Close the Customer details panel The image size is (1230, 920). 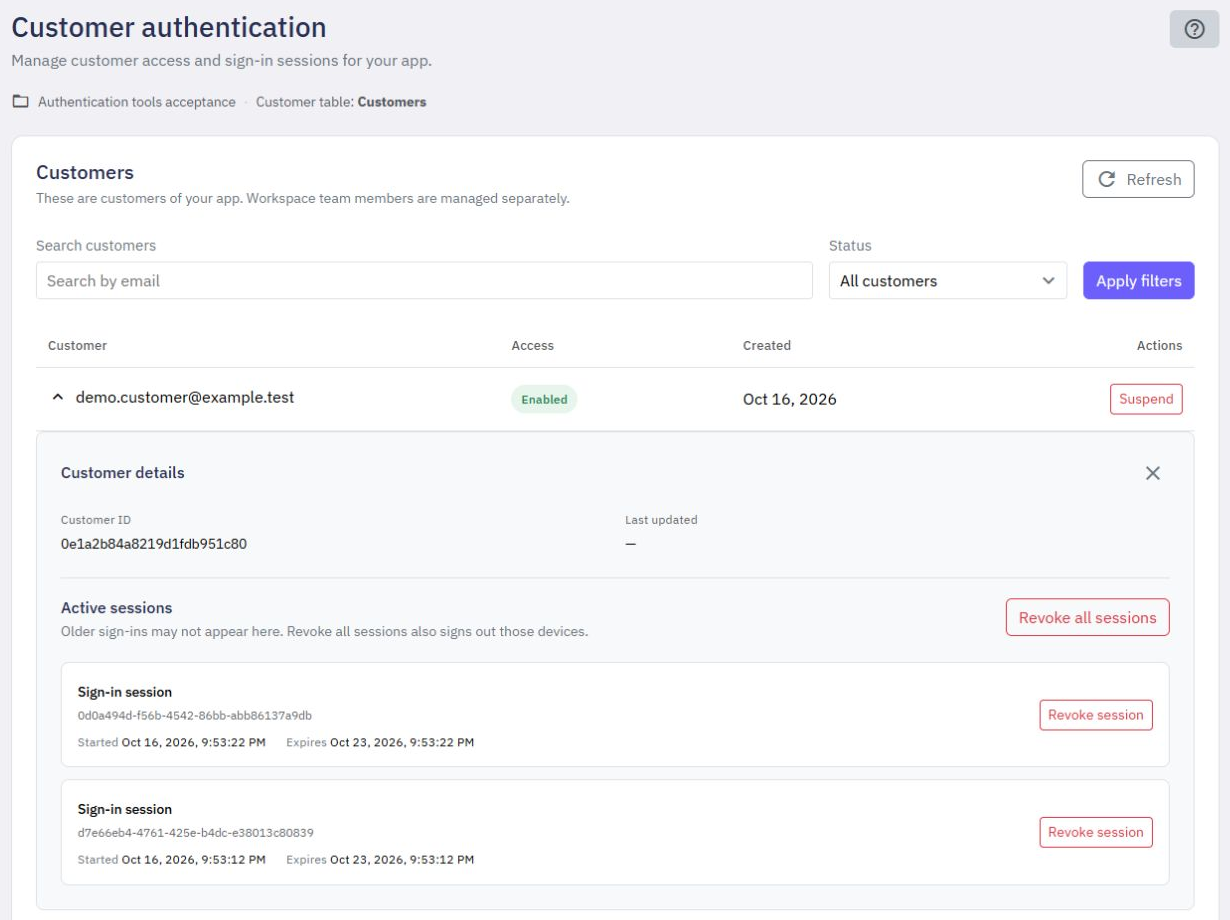click(x=1153, y=473)
